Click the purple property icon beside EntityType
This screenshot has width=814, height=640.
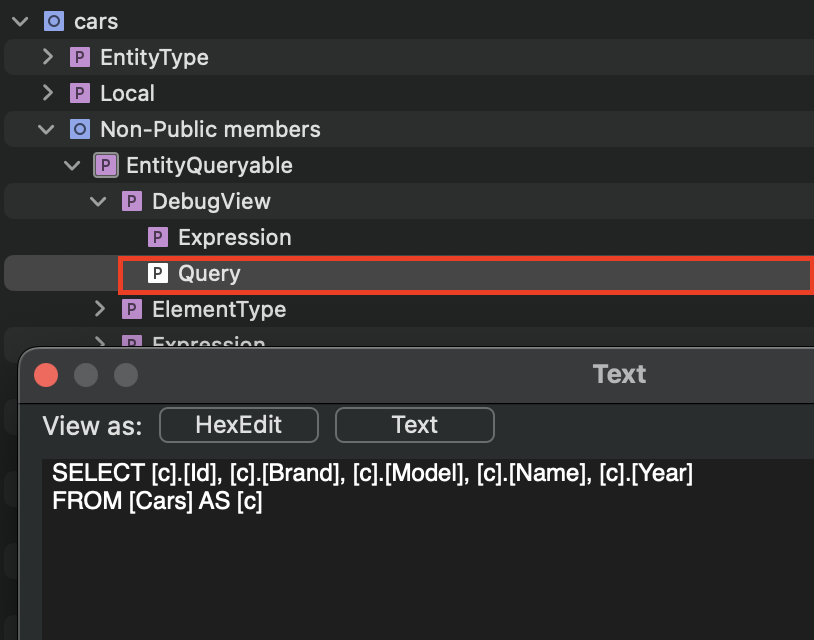pyautogui.click(x=80, y=57)
